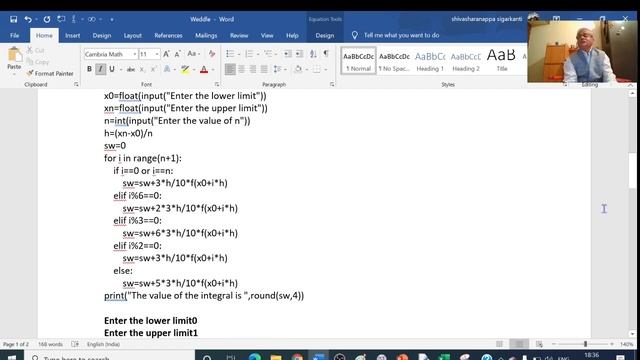Increase paragraph indent
This screenshot has height=360, width=640.
coord(299,54)
